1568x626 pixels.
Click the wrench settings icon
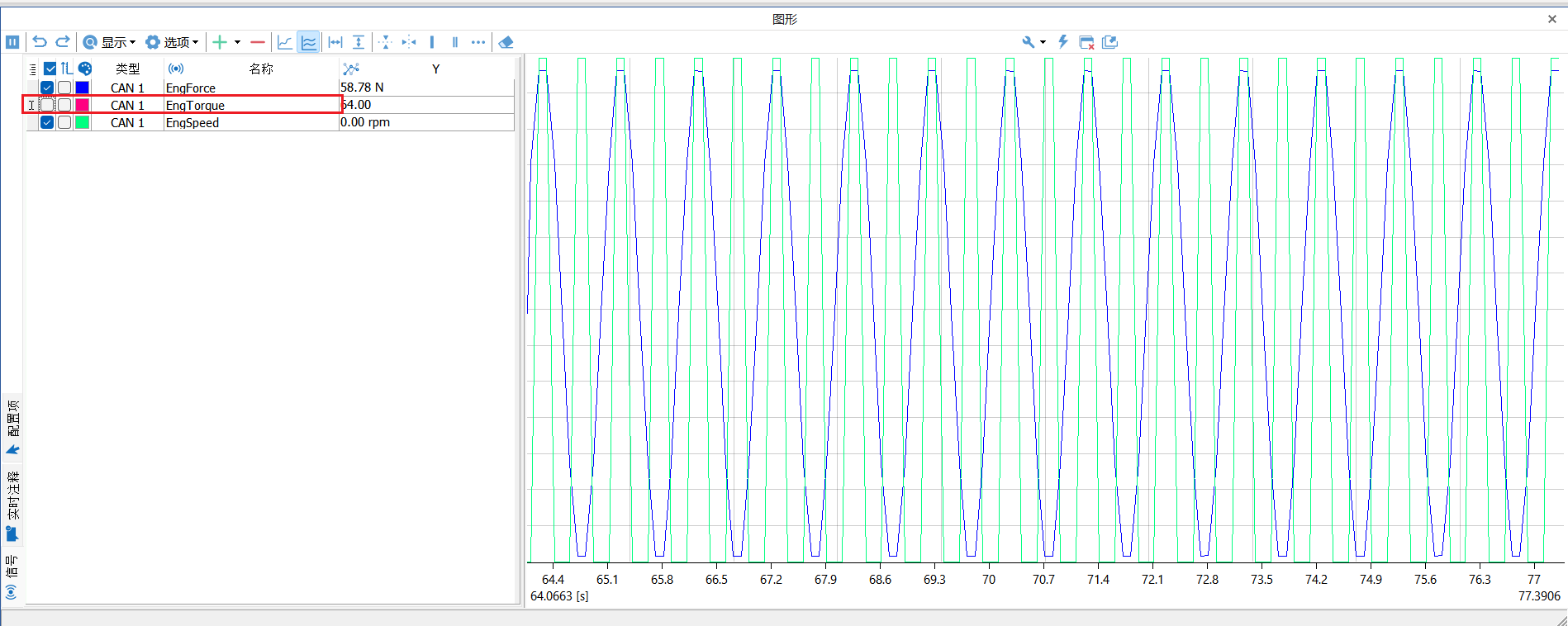coord(1029,42)
